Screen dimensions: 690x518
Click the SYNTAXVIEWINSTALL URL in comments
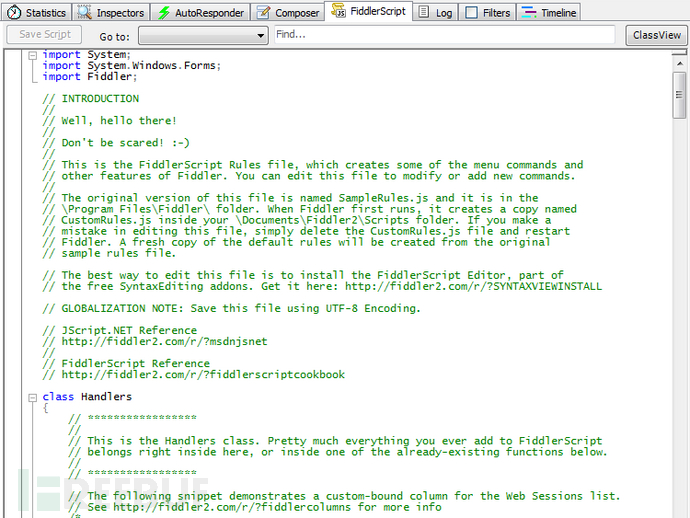click(473, 287)
